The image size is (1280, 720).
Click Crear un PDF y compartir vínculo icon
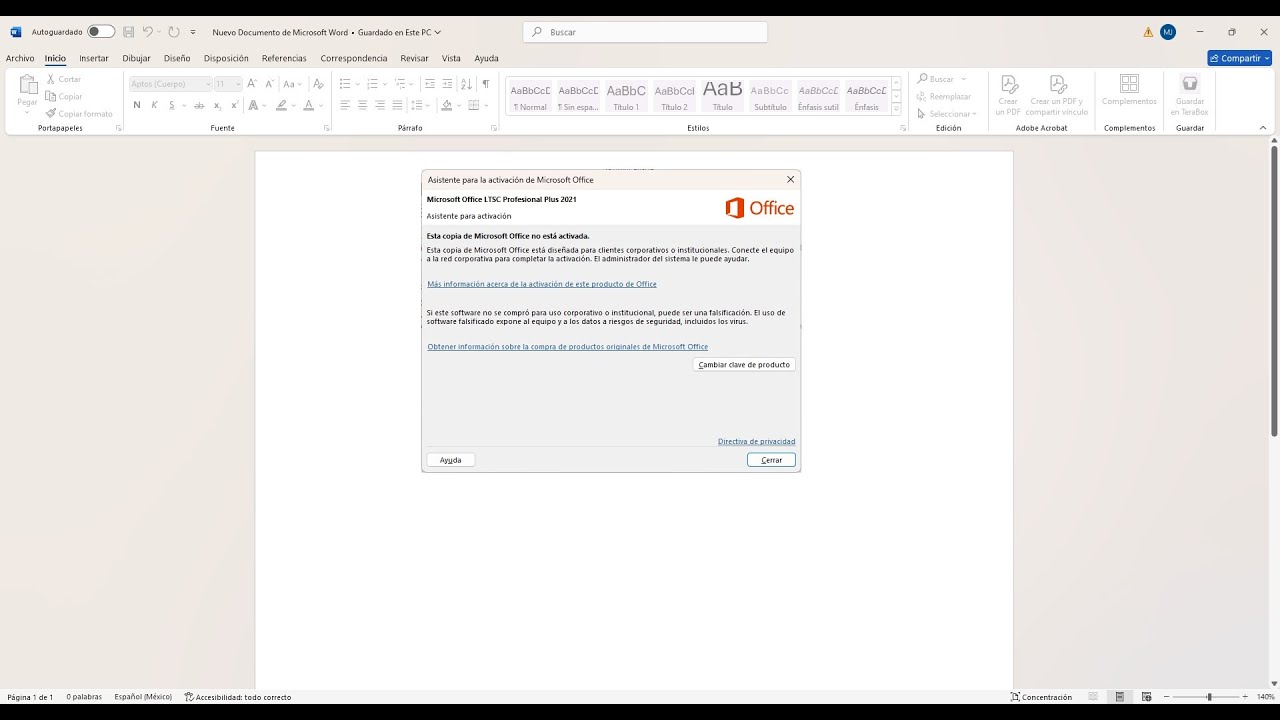pos(1057,84)
